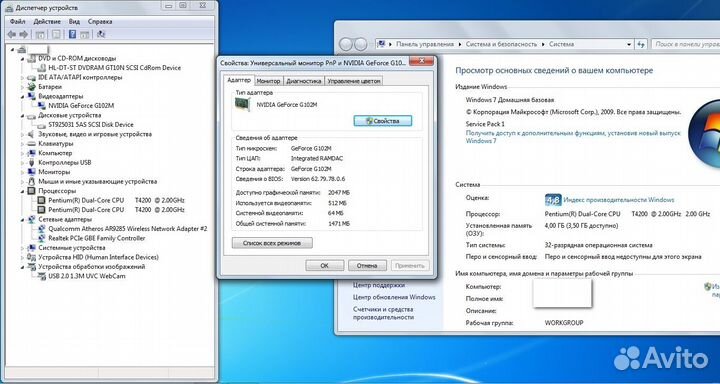
Task: Open the Центр обновления Windows link
Action: tap(394, 297)
